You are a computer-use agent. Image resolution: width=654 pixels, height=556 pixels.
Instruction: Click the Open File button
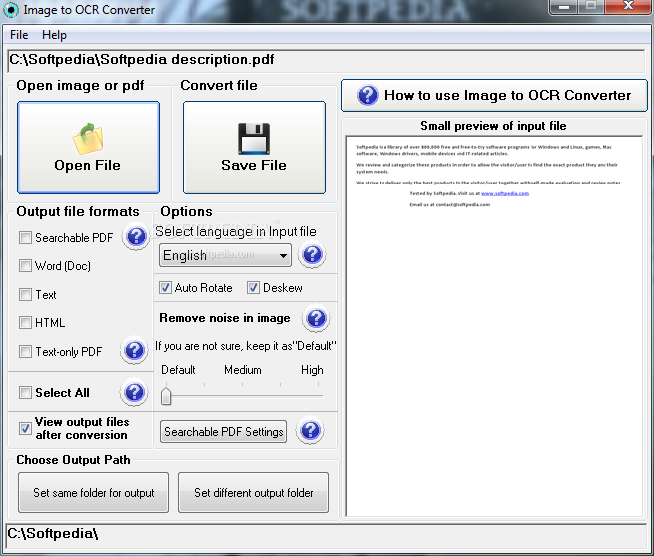88,147
